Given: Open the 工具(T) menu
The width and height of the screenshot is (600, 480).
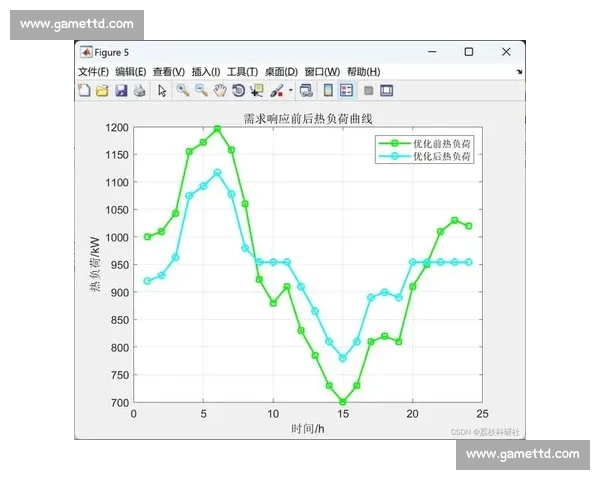Looking at the screenshot, I should 242,72.
